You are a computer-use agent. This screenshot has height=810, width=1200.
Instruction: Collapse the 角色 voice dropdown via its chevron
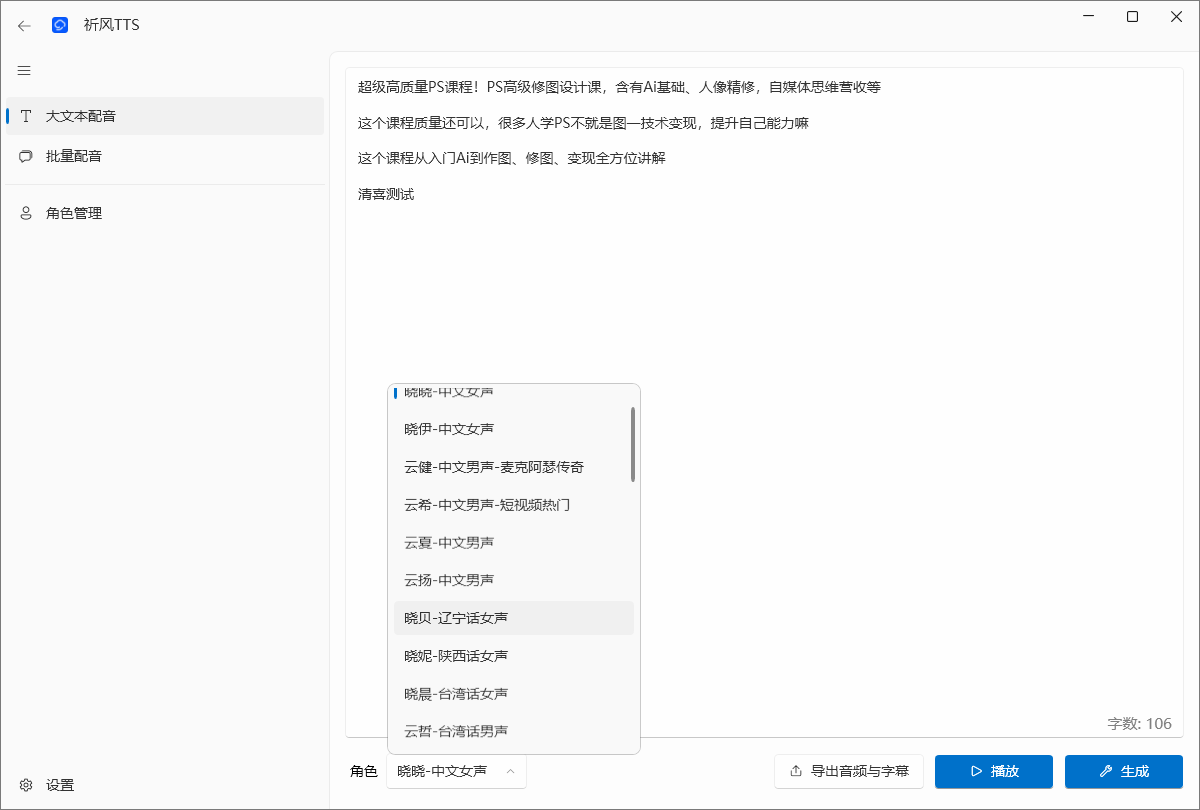(x=509, y=772)
